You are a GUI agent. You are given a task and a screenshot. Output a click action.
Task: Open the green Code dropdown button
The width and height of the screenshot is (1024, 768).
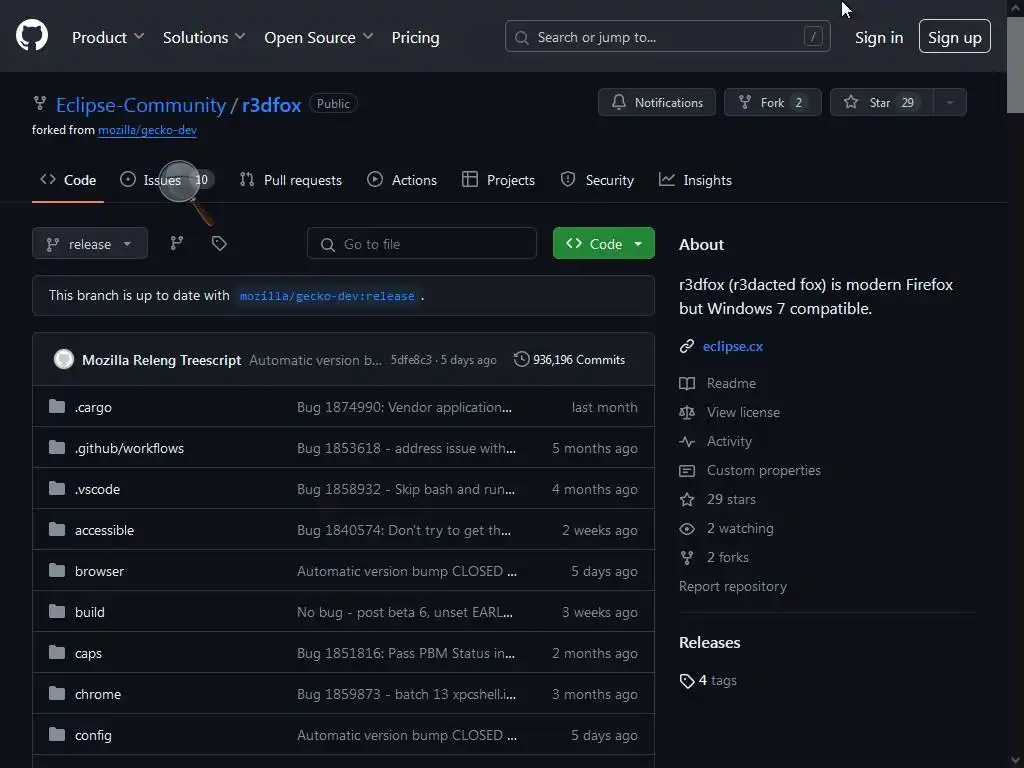(x=603, y=244)
